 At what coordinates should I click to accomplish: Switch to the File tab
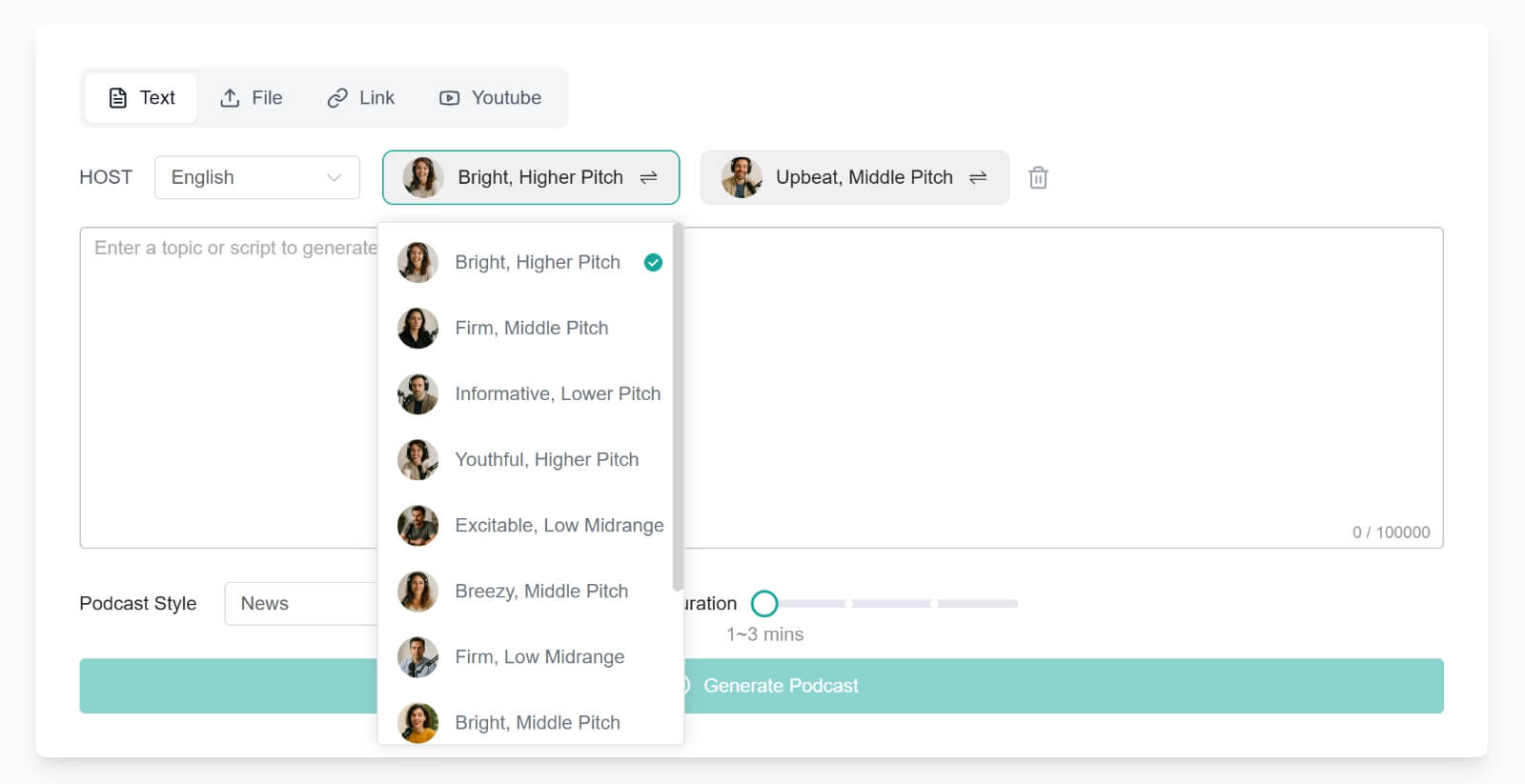pos(252,98)
